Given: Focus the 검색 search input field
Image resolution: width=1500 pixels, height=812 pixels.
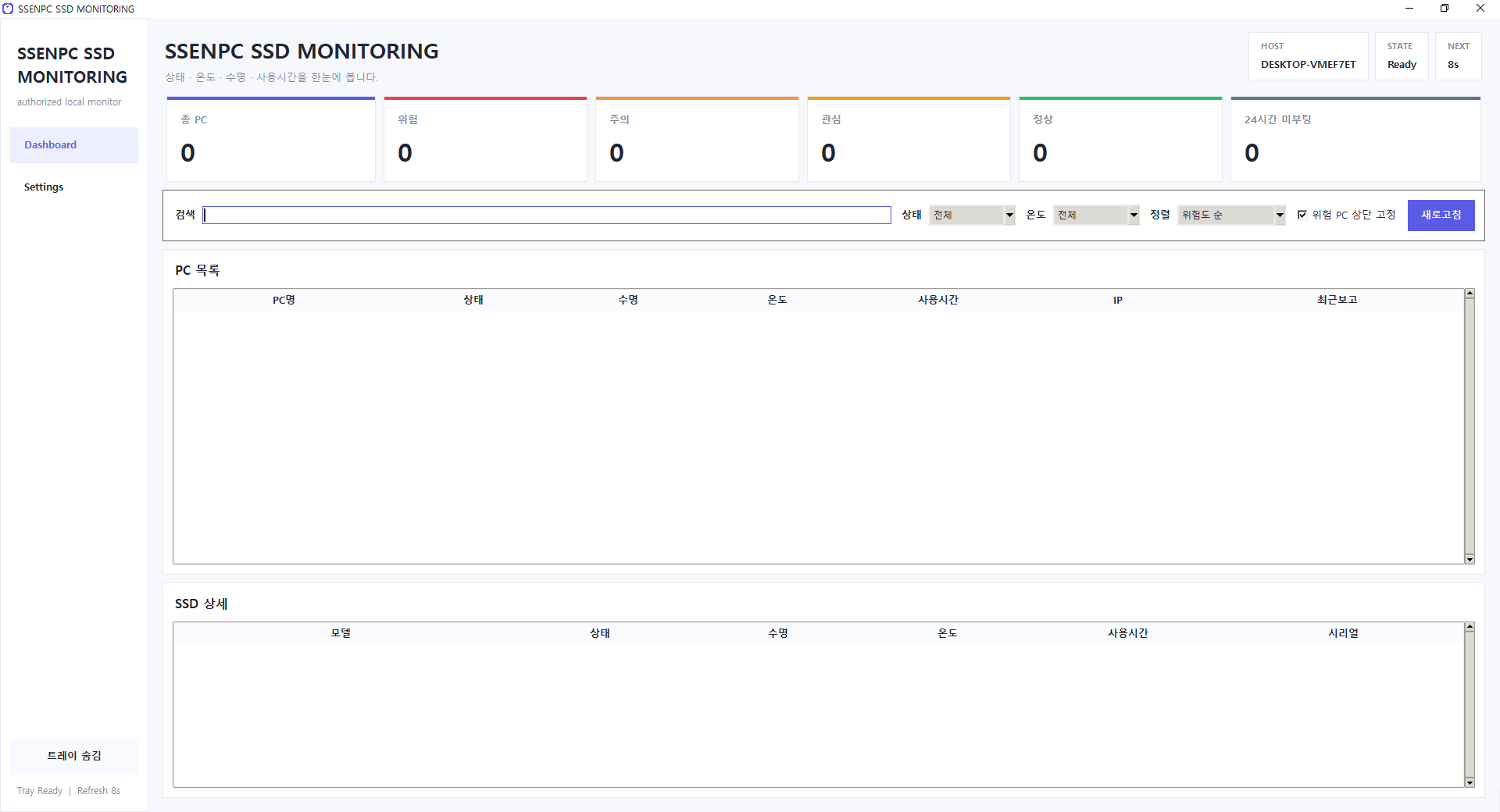Looking at the screenshot, I should (x=547, y=215).
